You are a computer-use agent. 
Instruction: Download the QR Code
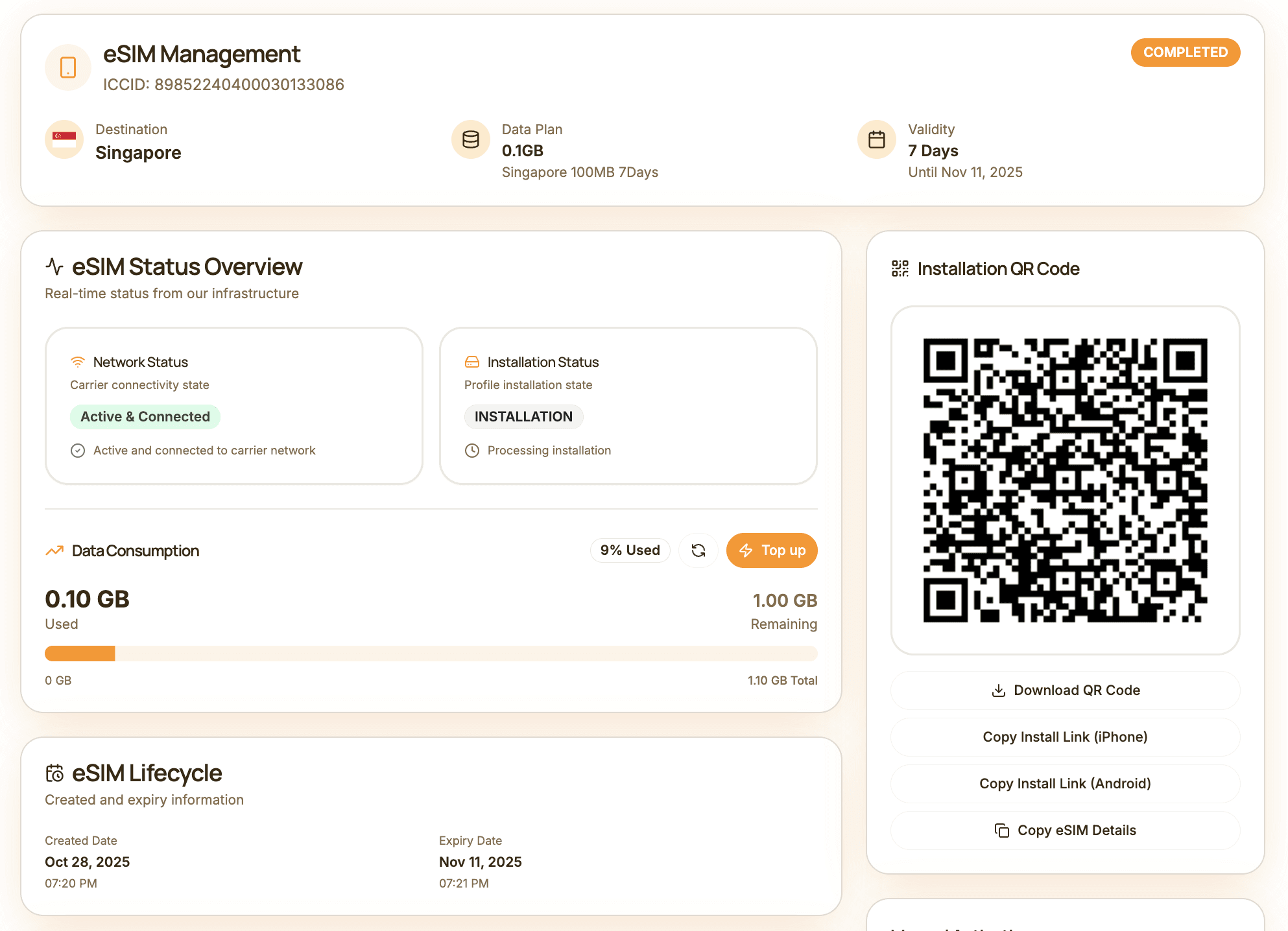1065,690
